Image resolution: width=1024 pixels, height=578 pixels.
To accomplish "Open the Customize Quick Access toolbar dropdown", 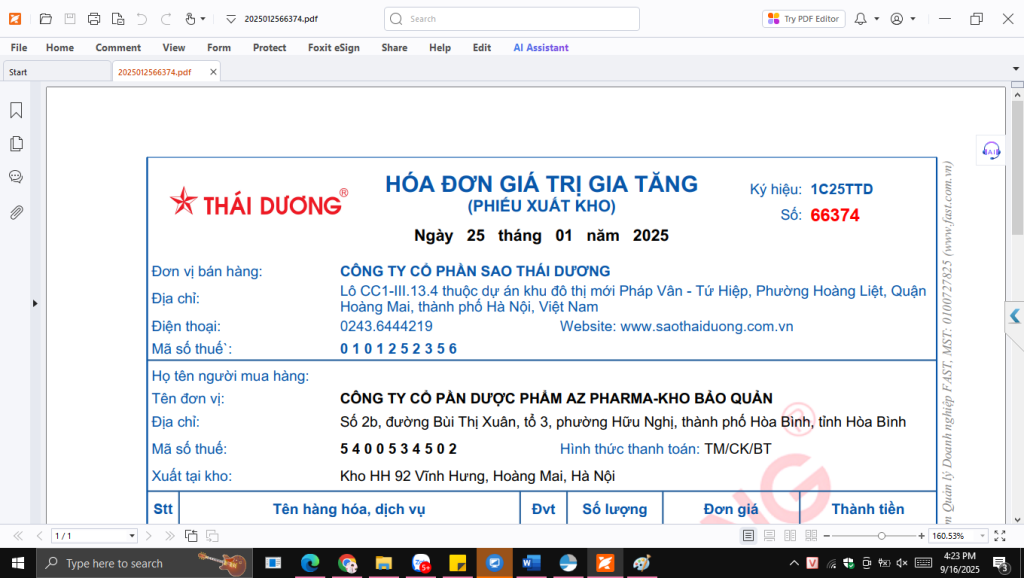I will point(231,19).
